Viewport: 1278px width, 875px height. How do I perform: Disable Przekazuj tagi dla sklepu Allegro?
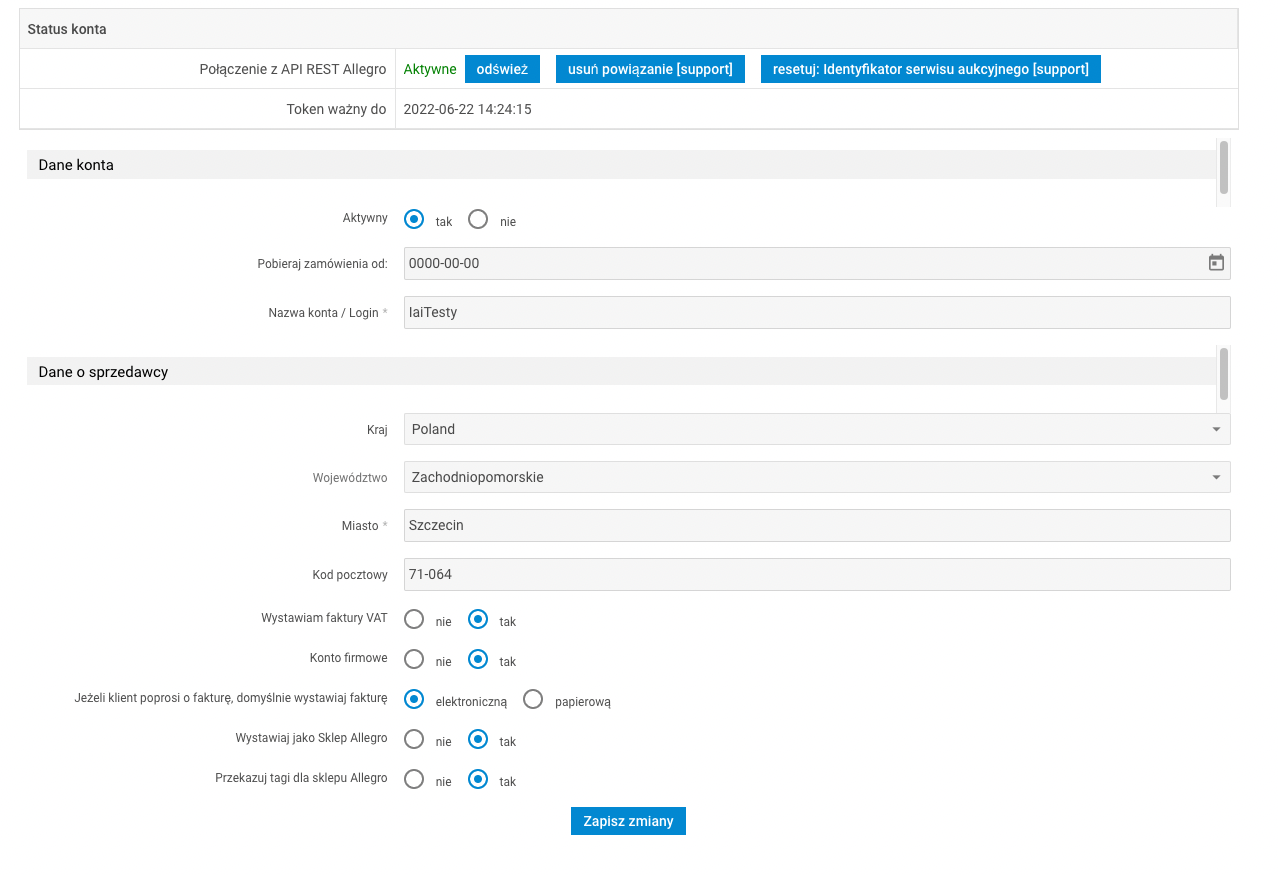tap(414, 779)
